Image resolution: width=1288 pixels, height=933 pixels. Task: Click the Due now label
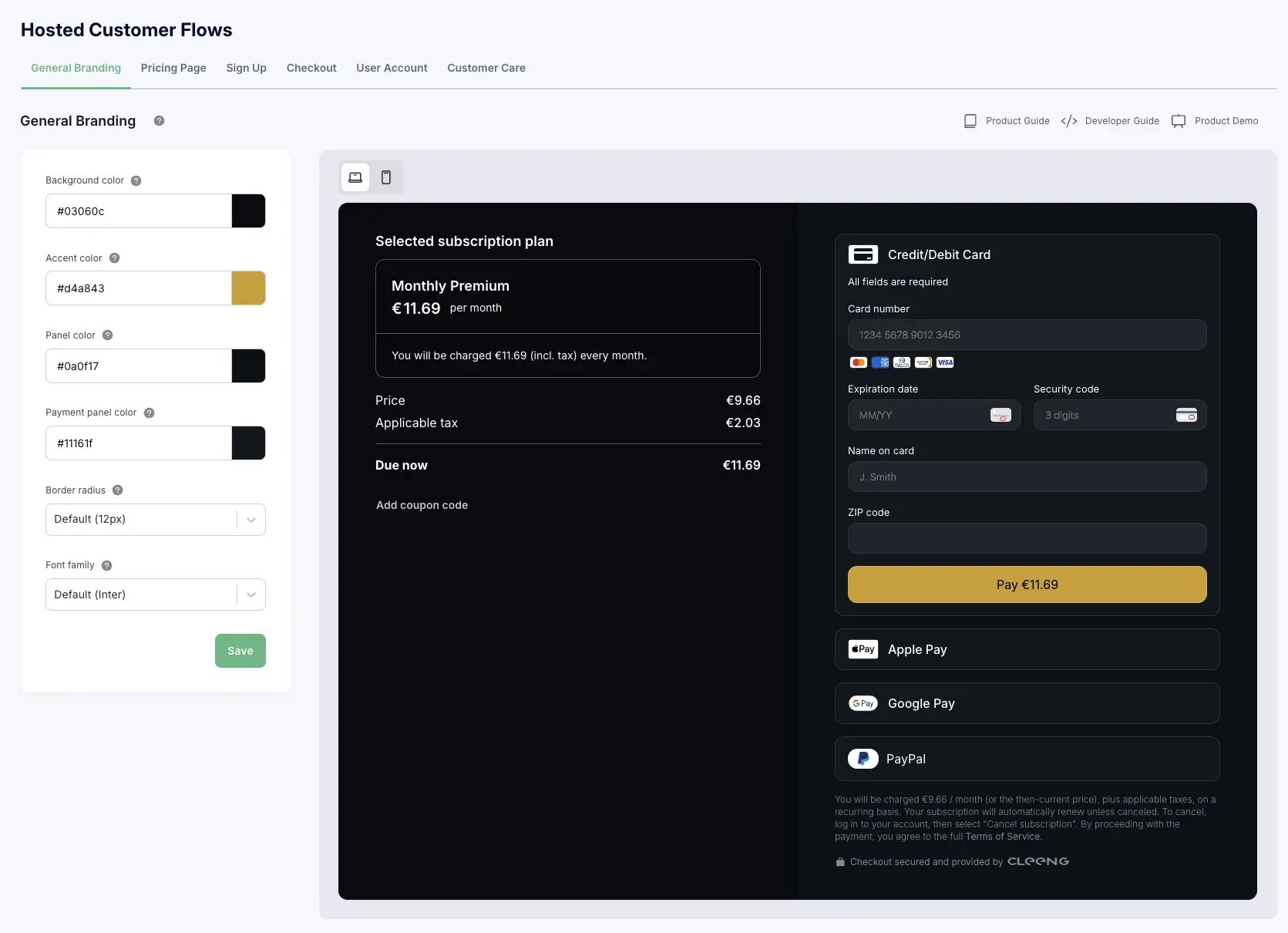point(402,465)
